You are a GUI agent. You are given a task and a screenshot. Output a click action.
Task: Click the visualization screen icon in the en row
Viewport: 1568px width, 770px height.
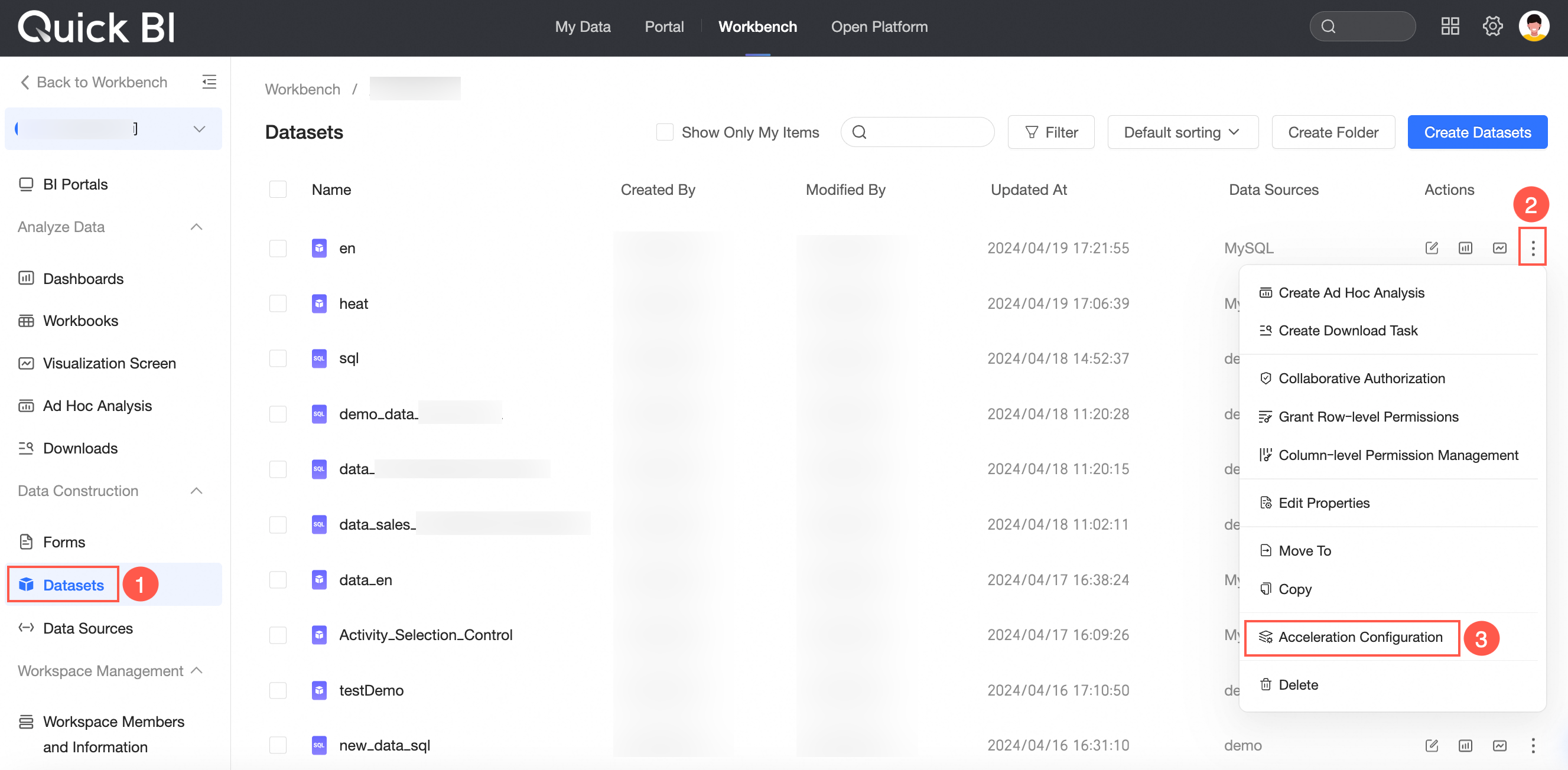[1499, 248]
